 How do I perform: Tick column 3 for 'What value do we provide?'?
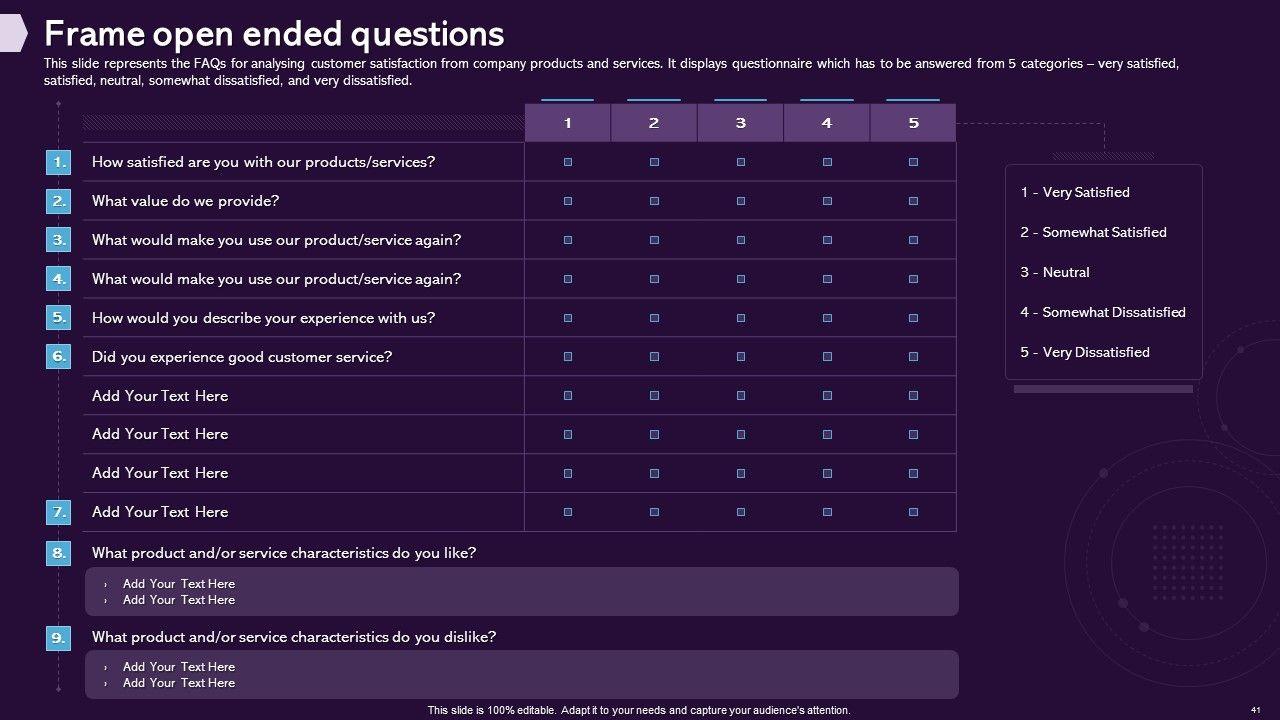[x=741, y=201]
